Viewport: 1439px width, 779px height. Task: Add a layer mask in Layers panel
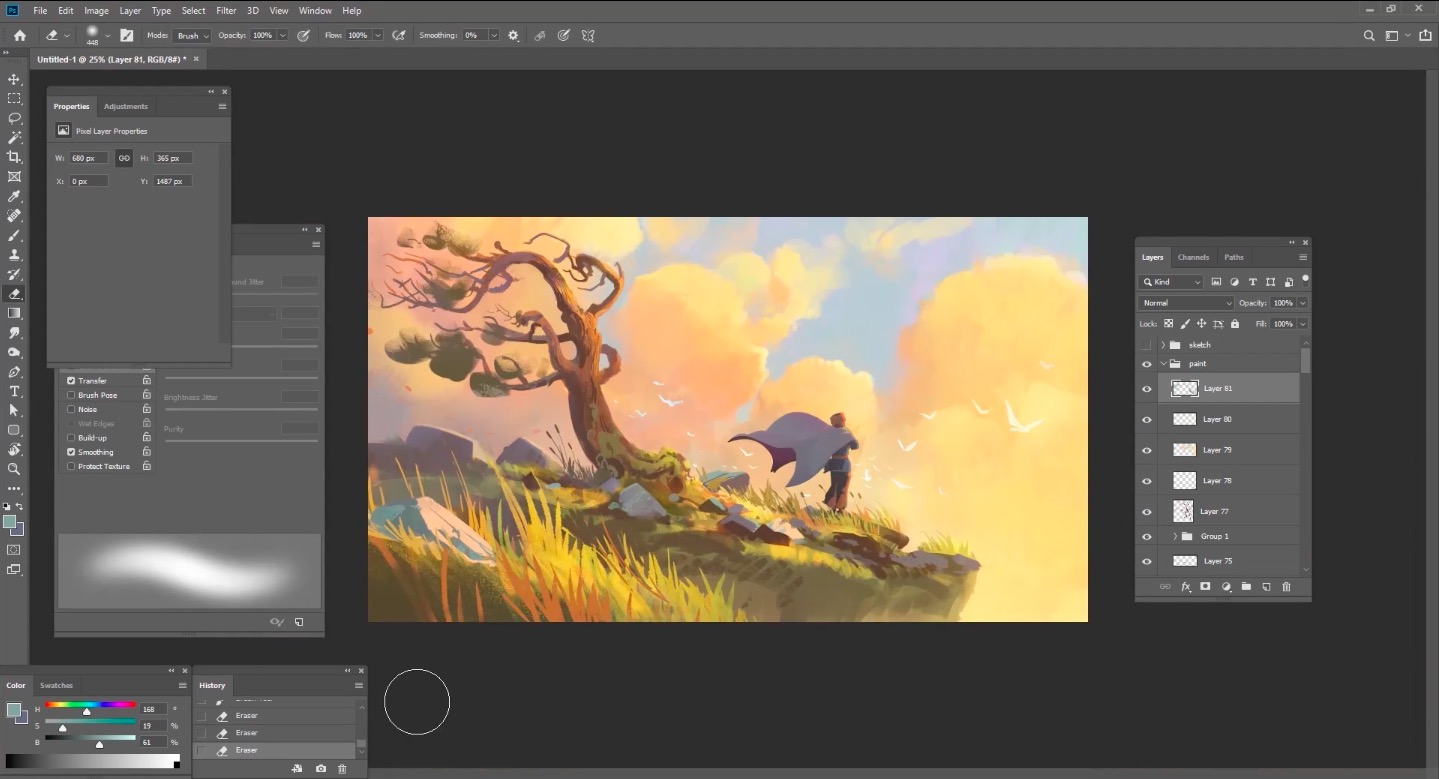pyautogui.click(x=1205, y=587)
